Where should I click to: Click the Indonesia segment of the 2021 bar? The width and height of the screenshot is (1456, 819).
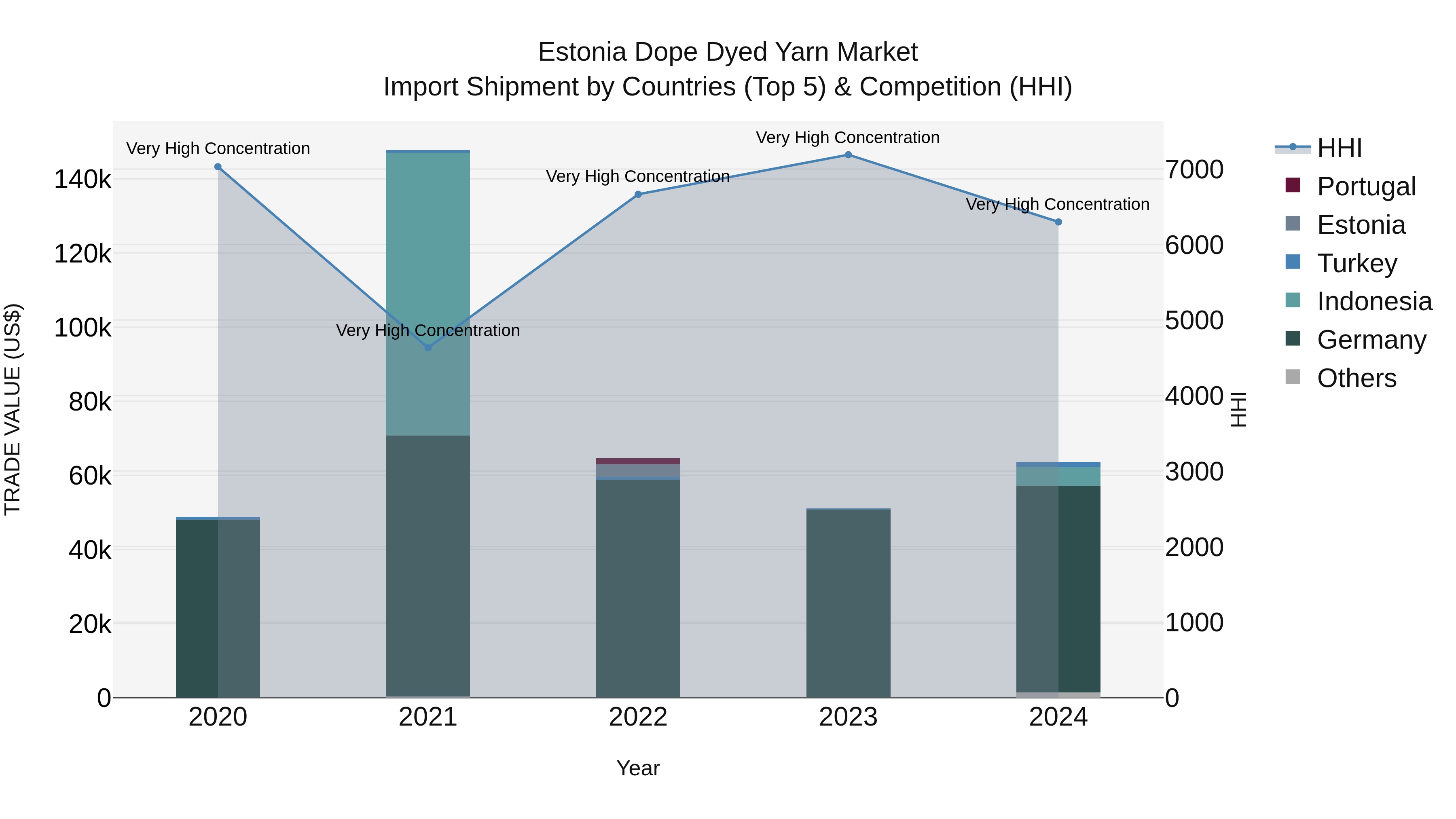(428, 294)
